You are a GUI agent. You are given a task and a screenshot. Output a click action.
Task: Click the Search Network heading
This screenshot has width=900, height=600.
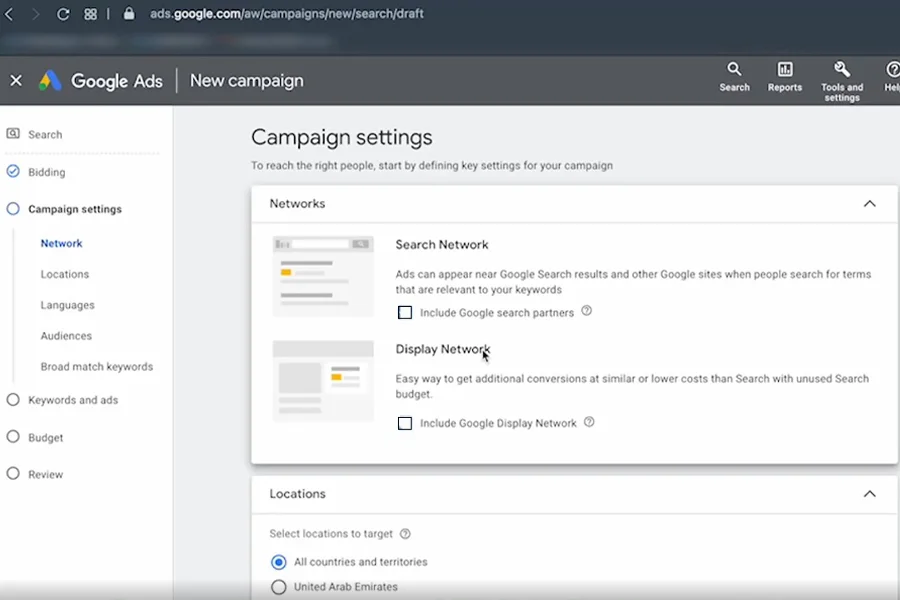(441, 245)
